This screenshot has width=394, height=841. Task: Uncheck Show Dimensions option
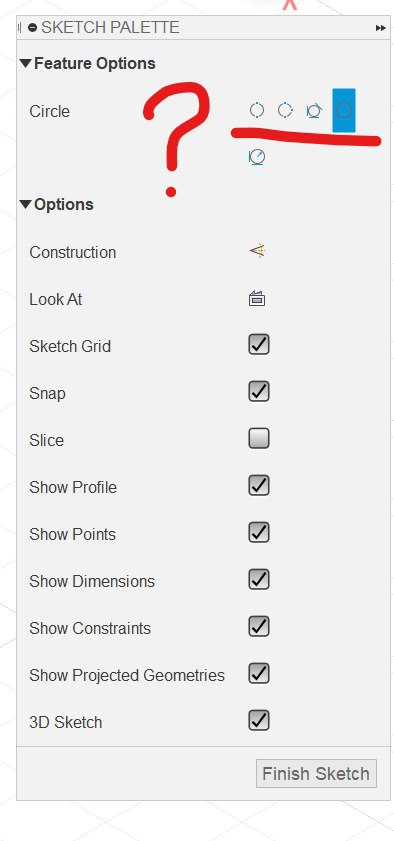259,580
